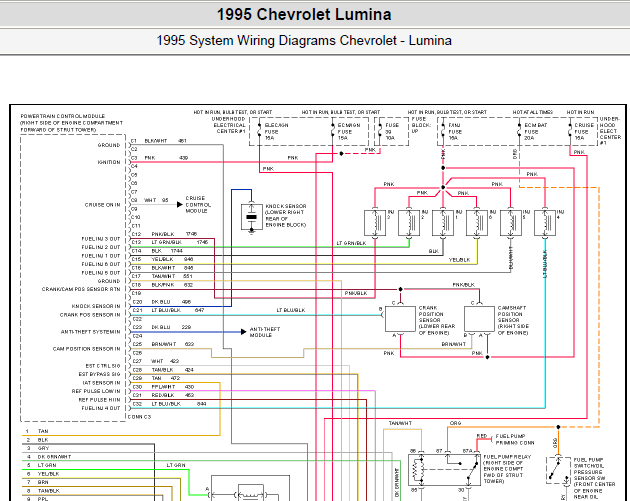Viewport: 630px width, 501px height.
Task: Click pin C3 'PNK 439' wire label
Action: 166,158
